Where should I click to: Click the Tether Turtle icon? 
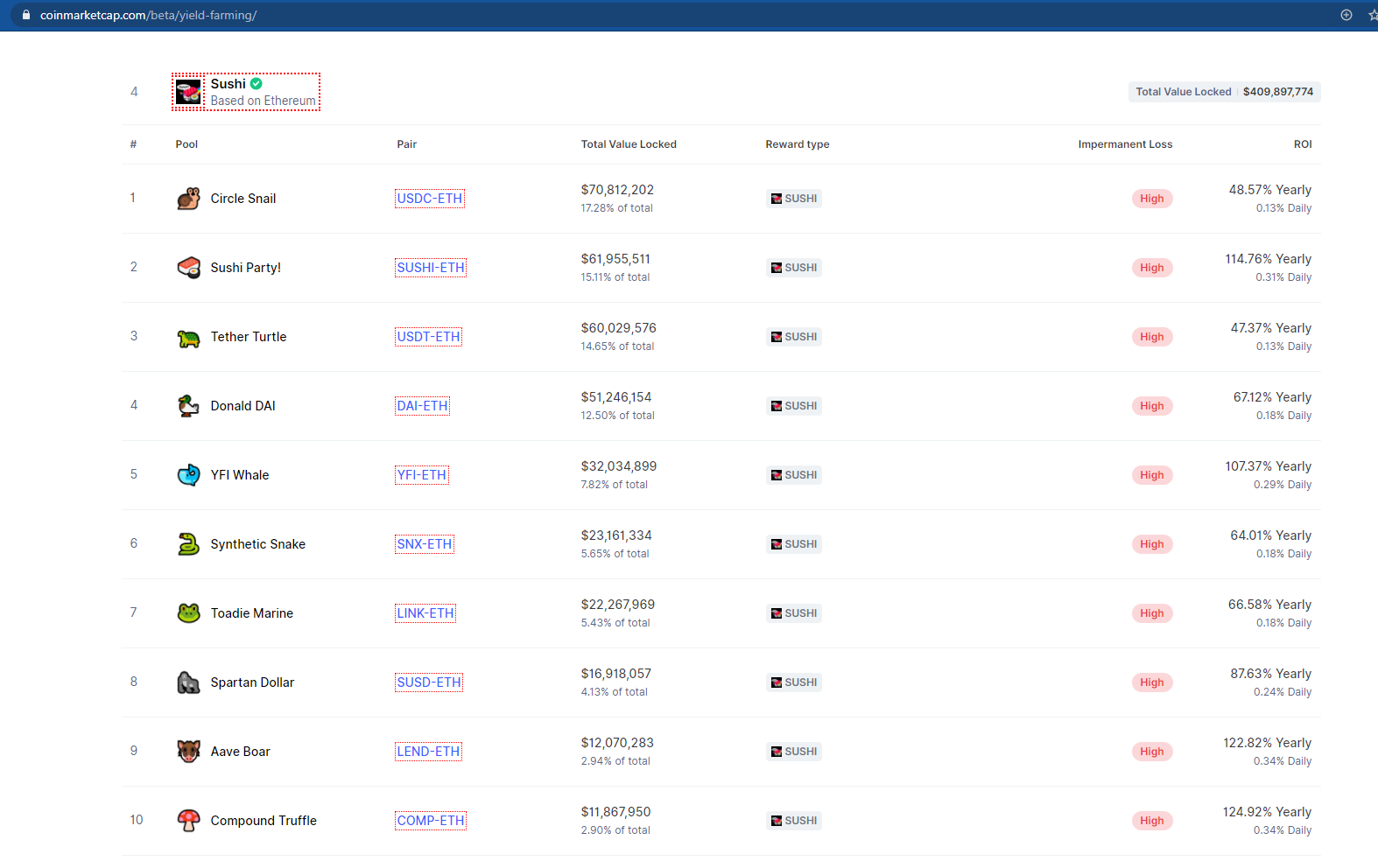tap(188, 337)
